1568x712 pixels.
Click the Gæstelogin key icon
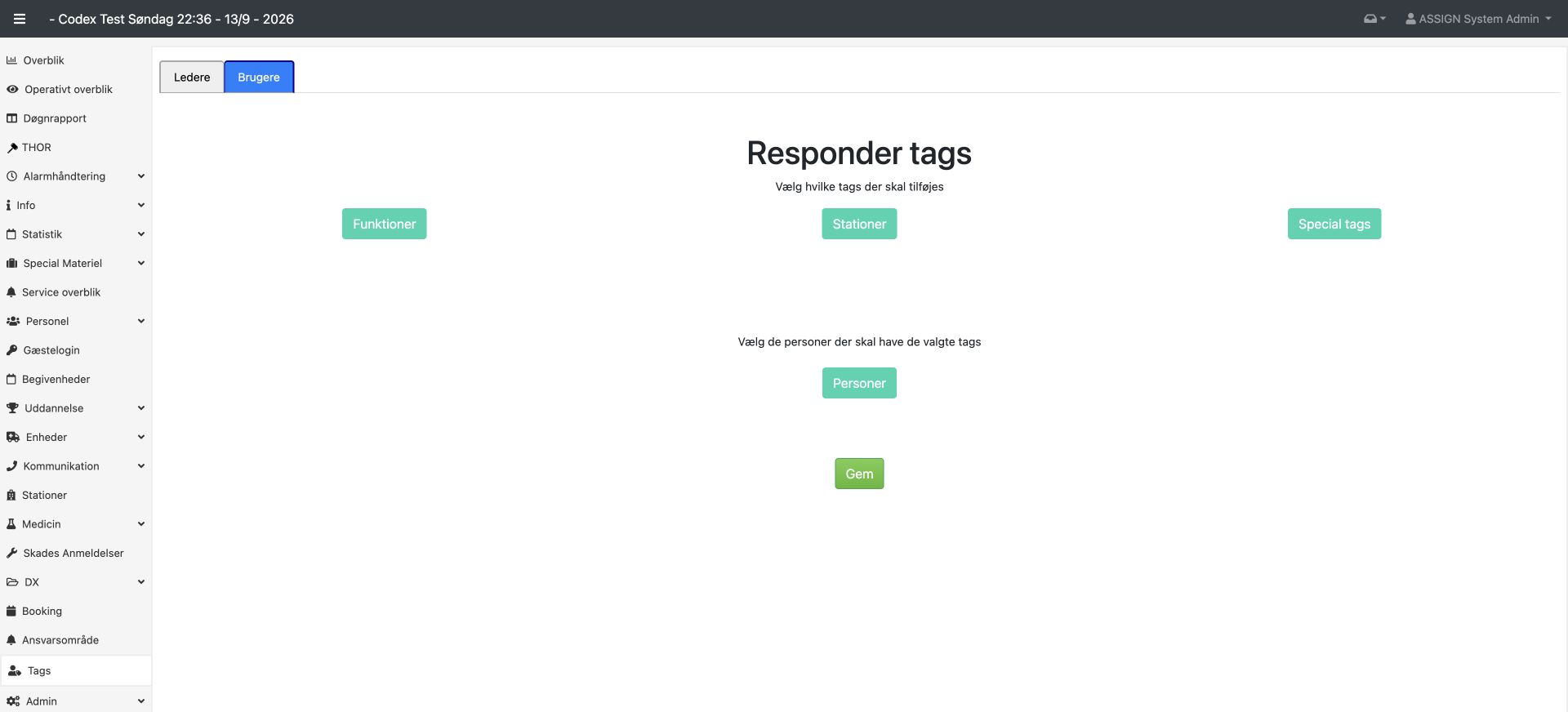tap(11, 350)
